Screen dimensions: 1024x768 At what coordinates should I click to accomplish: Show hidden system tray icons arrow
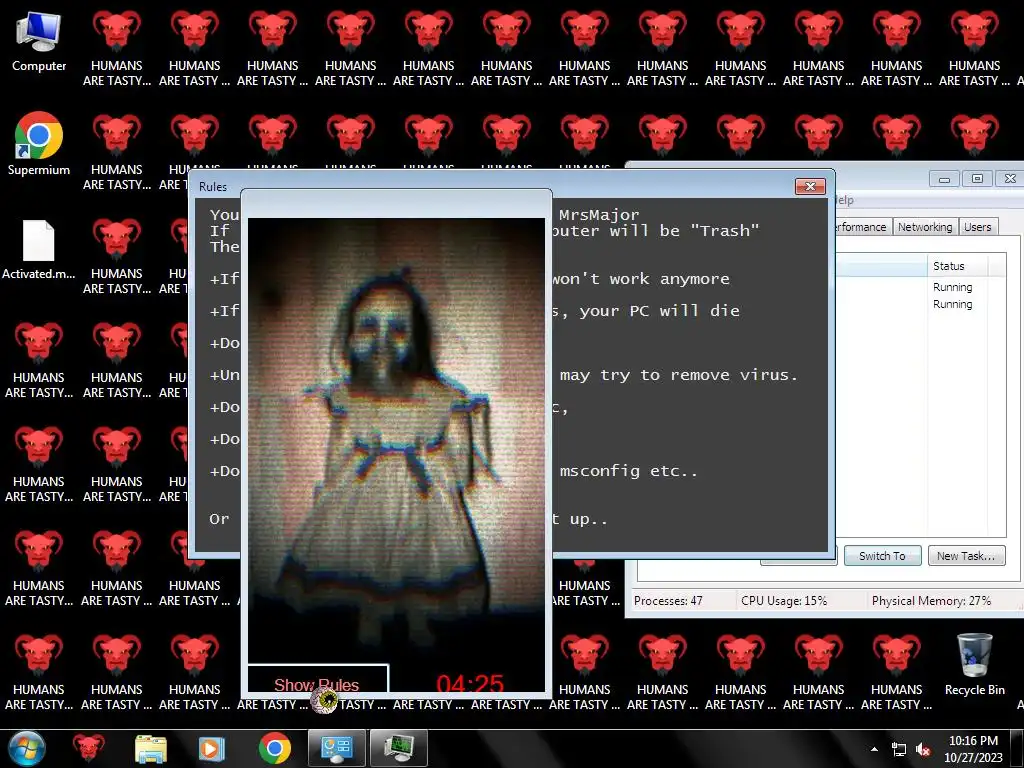[x=874, y=749]
